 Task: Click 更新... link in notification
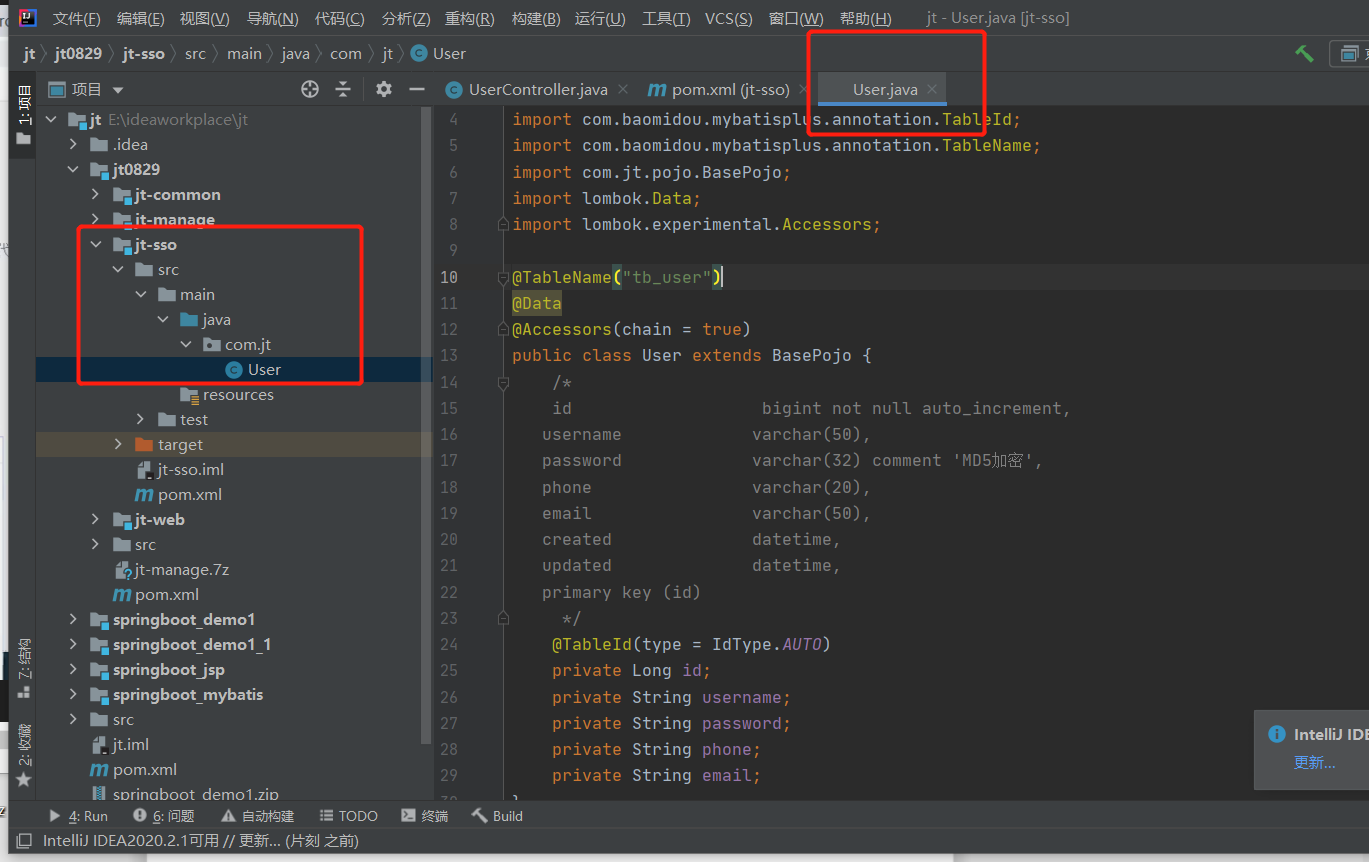(1314, 762)
